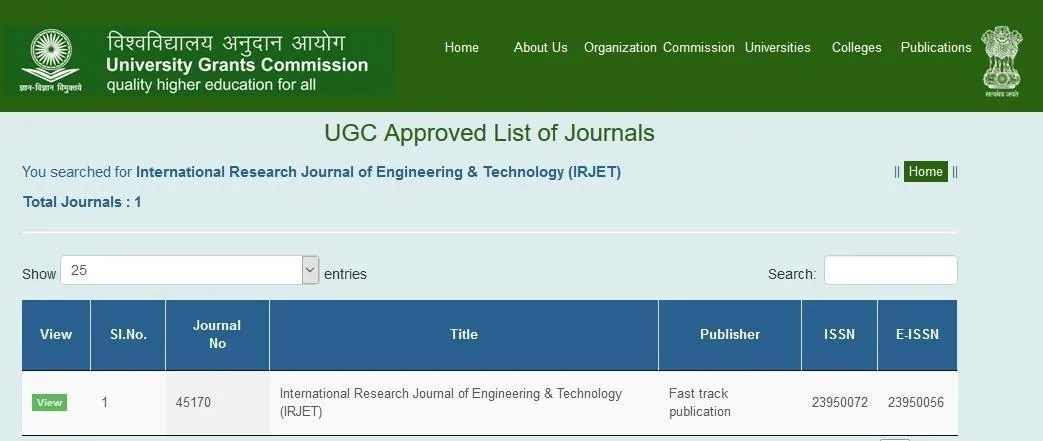Open the Colleges menu
1043x441 pixels.
point(857,47)
